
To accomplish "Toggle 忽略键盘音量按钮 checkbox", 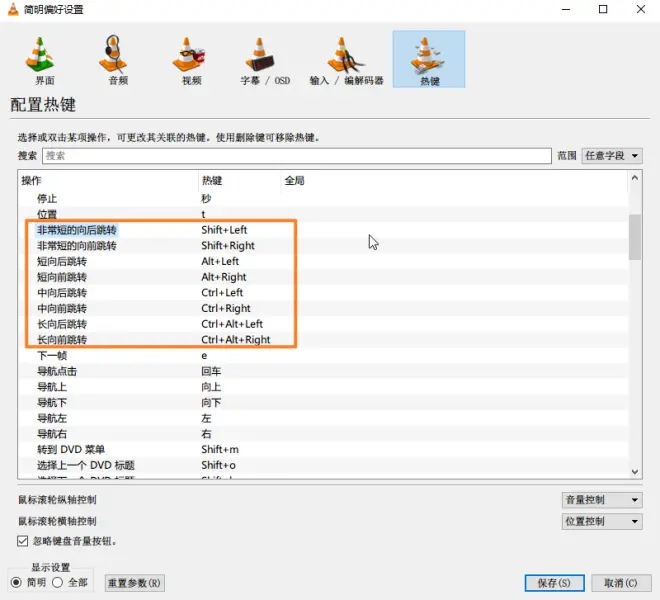I will click(23, 541).
